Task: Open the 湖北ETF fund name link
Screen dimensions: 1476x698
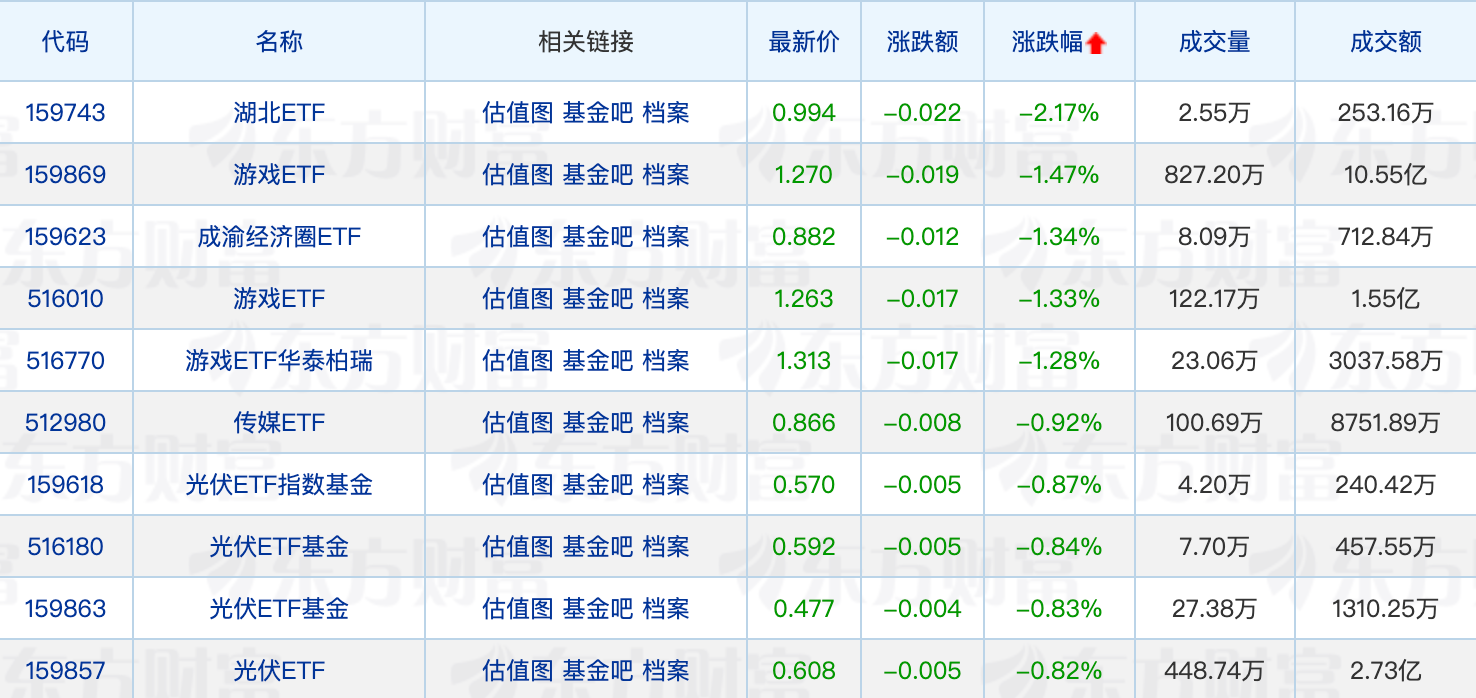Action: pos(279,113)
